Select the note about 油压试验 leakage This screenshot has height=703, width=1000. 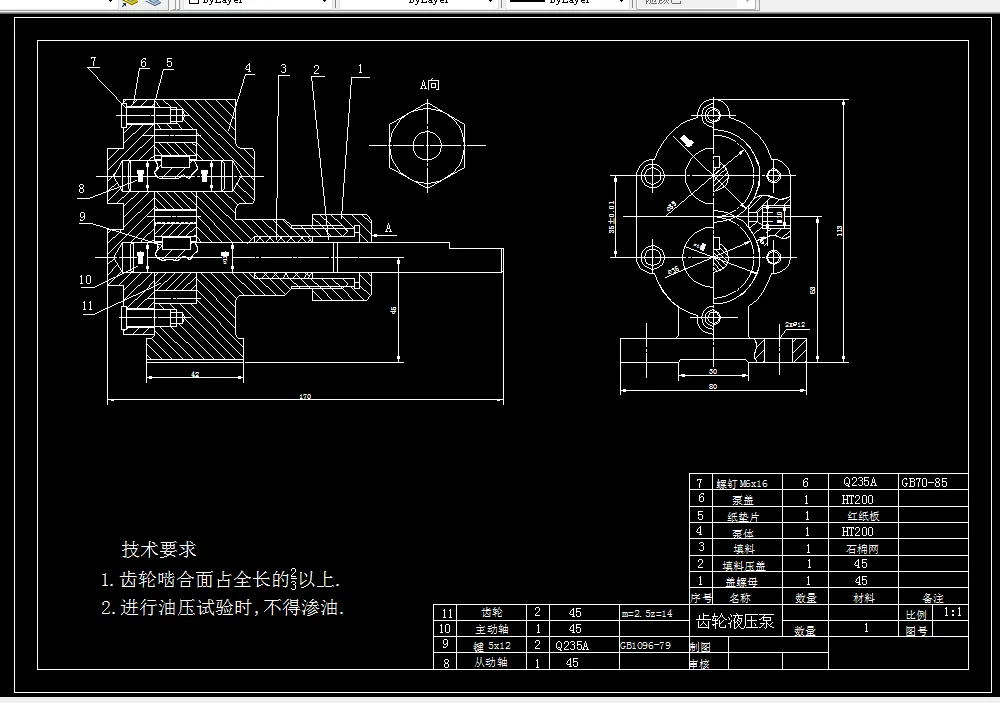tap(226, 603)
